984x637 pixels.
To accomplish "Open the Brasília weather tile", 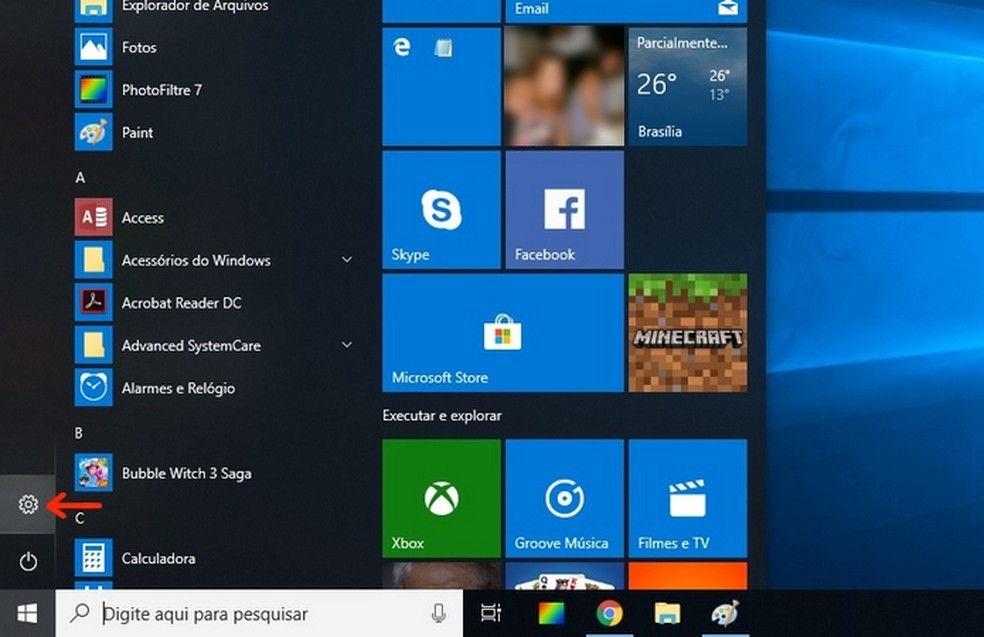I will [688, 87].
